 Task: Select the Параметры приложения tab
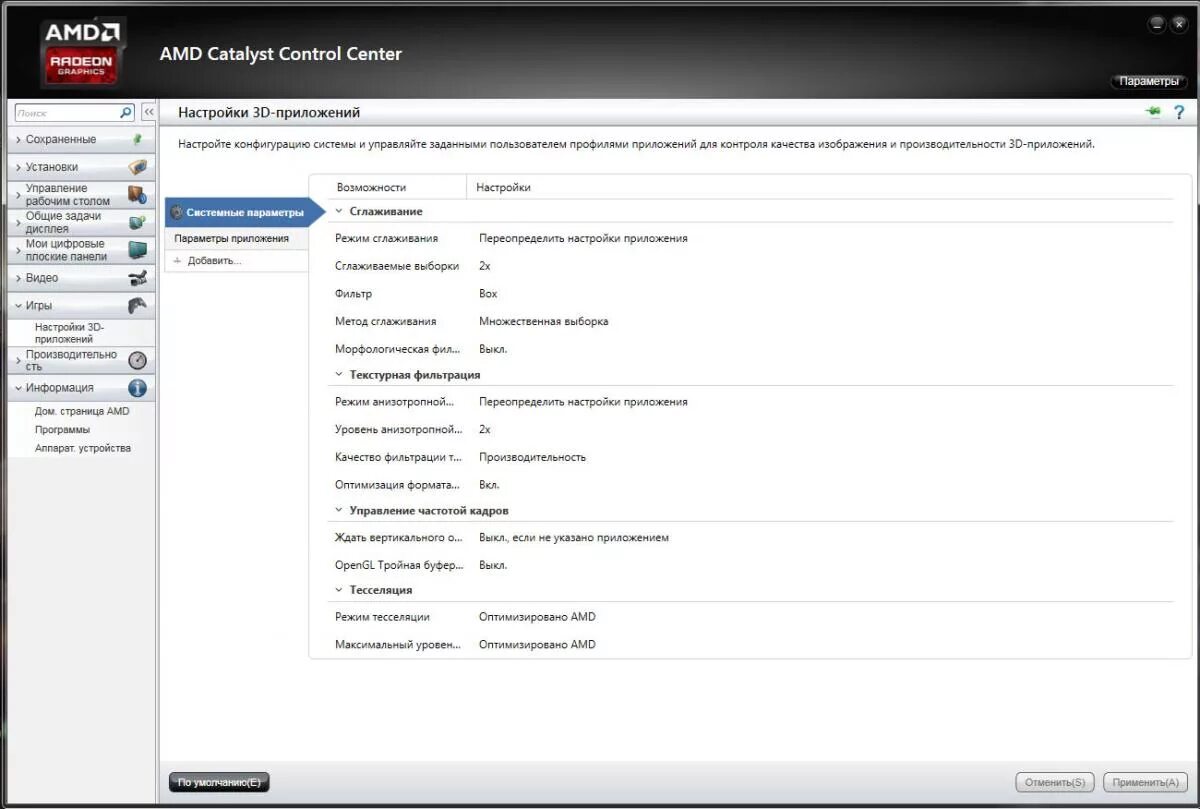point(236,239)
